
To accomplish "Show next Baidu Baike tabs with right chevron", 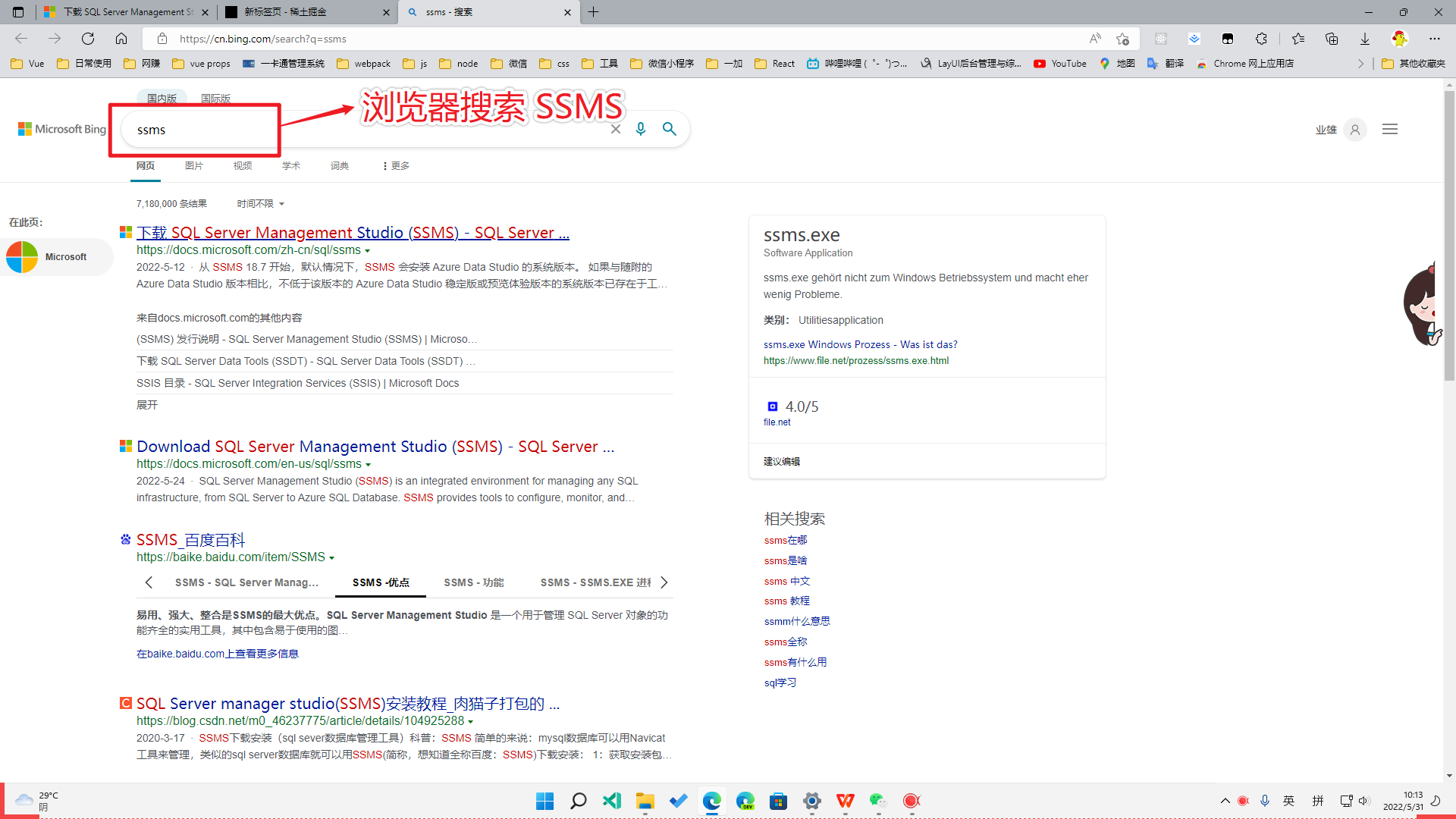I will pos(664,582).
